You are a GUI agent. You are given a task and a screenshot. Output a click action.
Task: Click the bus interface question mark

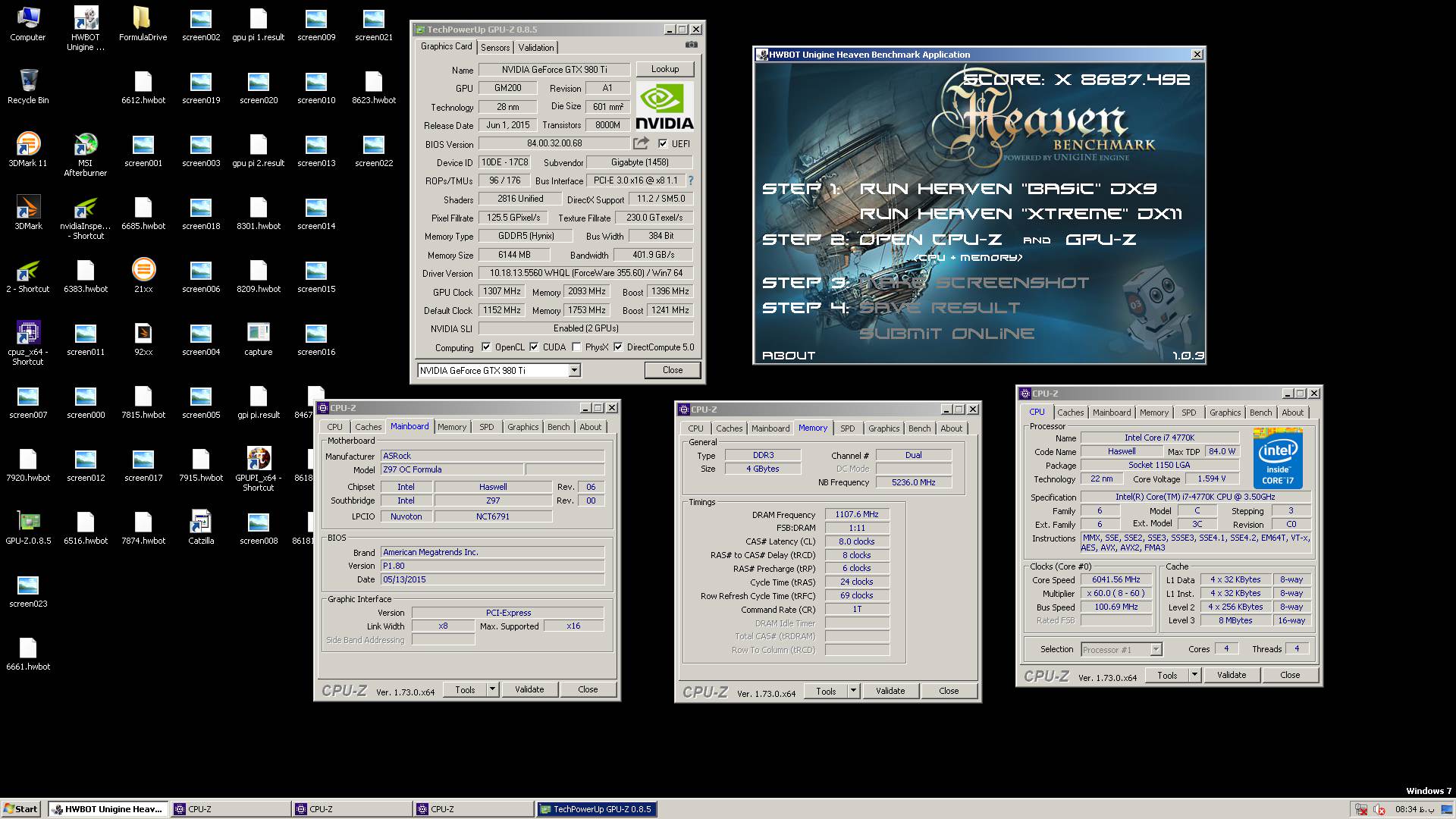[x=690, y=180]
